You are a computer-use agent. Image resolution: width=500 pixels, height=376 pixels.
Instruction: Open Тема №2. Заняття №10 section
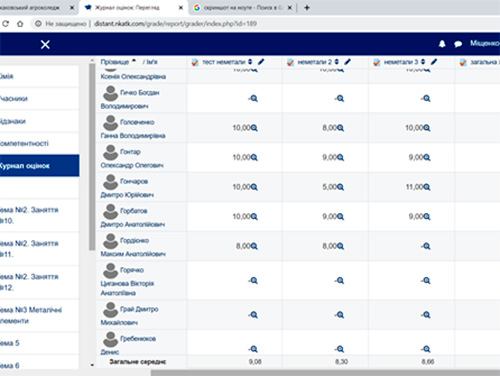[39, 215]
